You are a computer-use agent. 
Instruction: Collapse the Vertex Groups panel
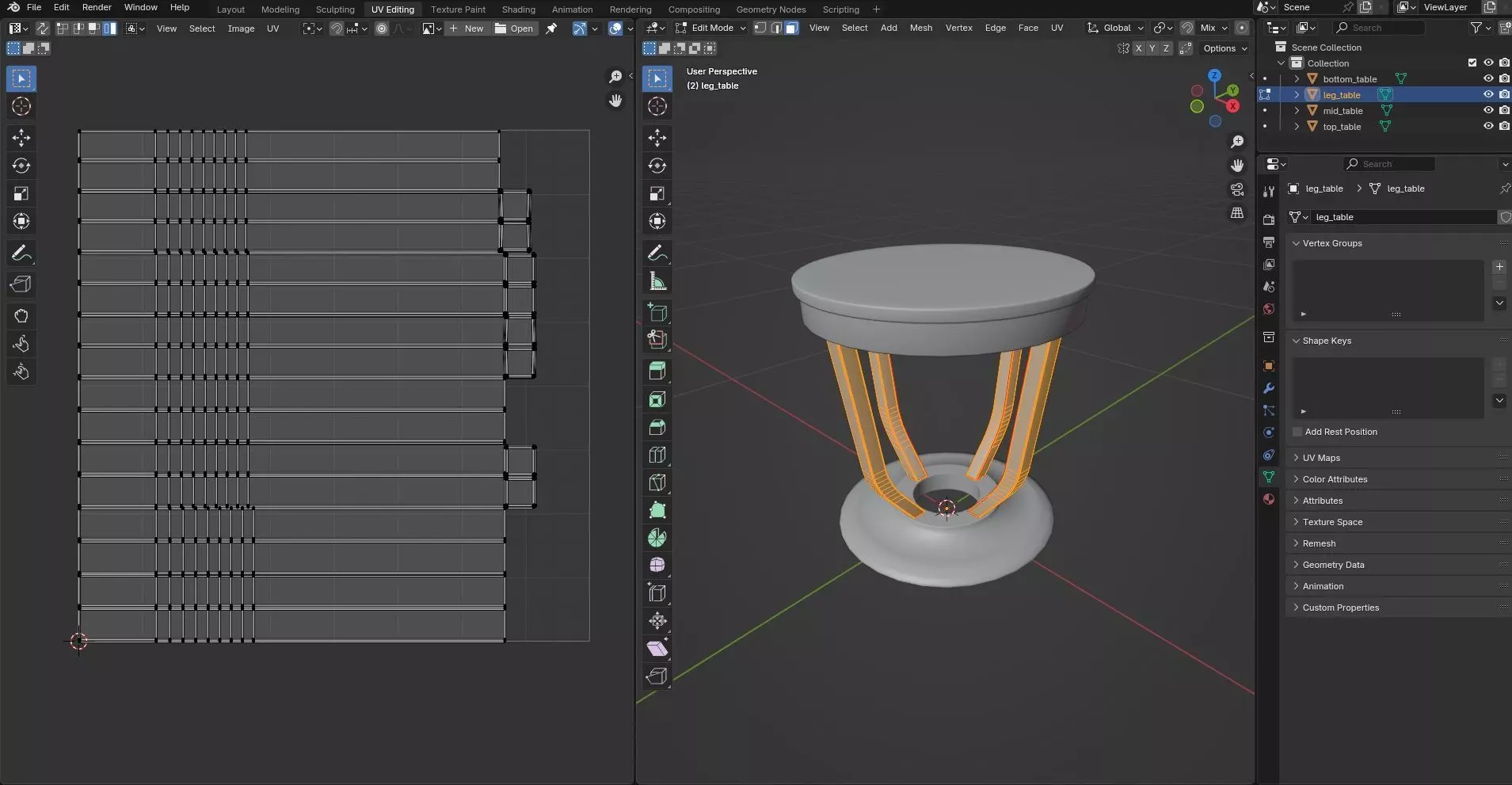click(x=1297, y=243)
